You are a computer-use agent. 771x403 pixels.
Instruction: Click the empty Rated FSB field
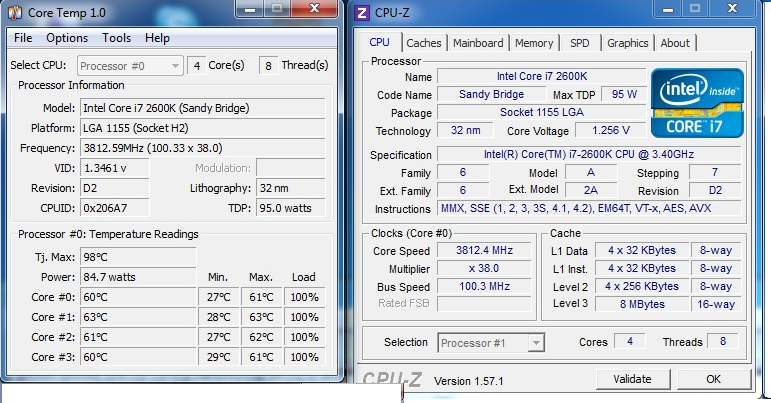[484, 304]
